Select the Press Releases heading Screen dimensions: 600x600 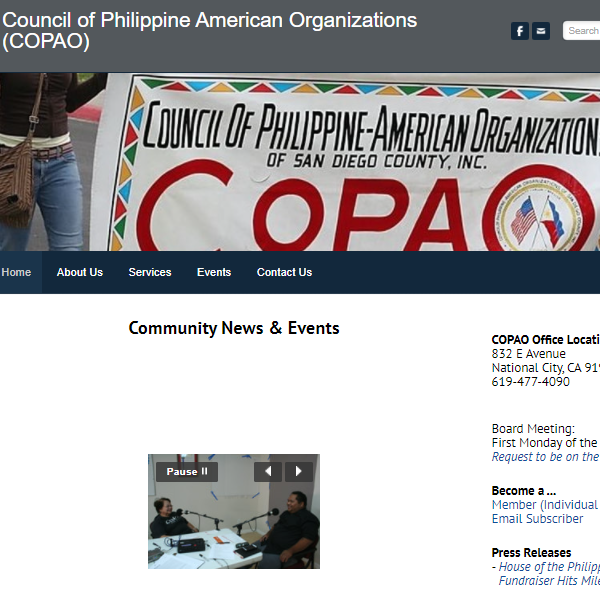click(531, 553)
